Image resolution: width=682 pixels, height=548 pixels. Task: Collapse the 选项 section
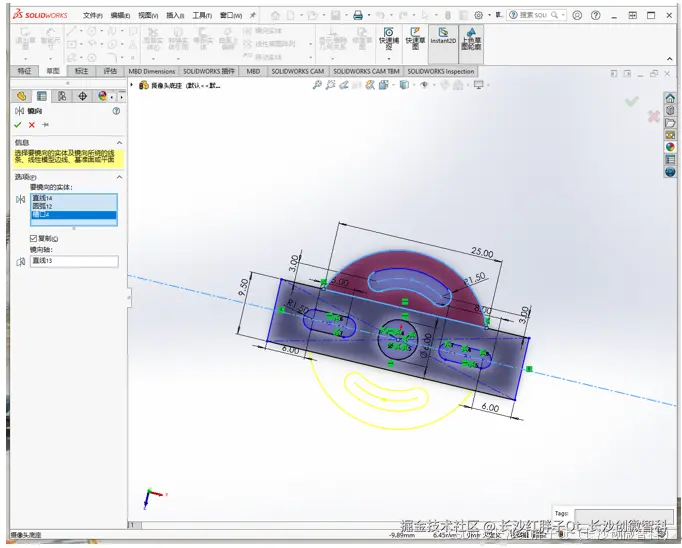point(119,177)
